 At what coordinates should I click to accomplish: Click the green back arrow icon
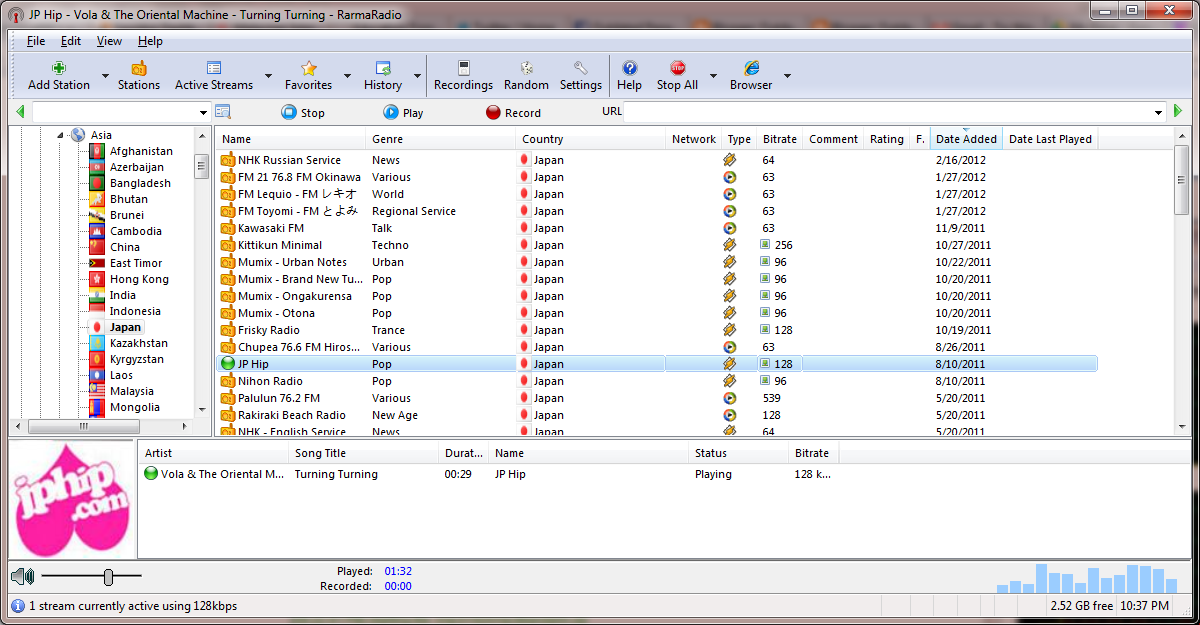tap(21, 112)
